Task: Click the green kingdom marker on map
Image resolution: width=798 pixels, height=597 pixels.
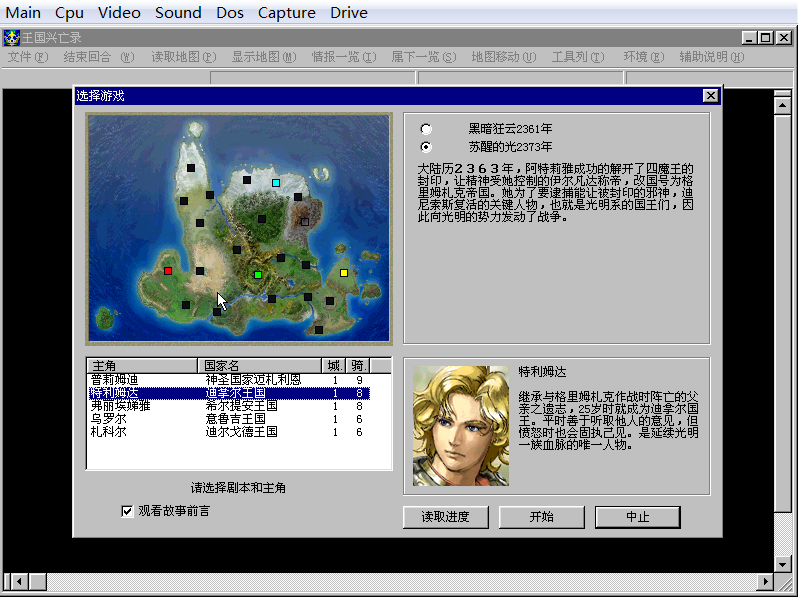Action: pos(258,275)
